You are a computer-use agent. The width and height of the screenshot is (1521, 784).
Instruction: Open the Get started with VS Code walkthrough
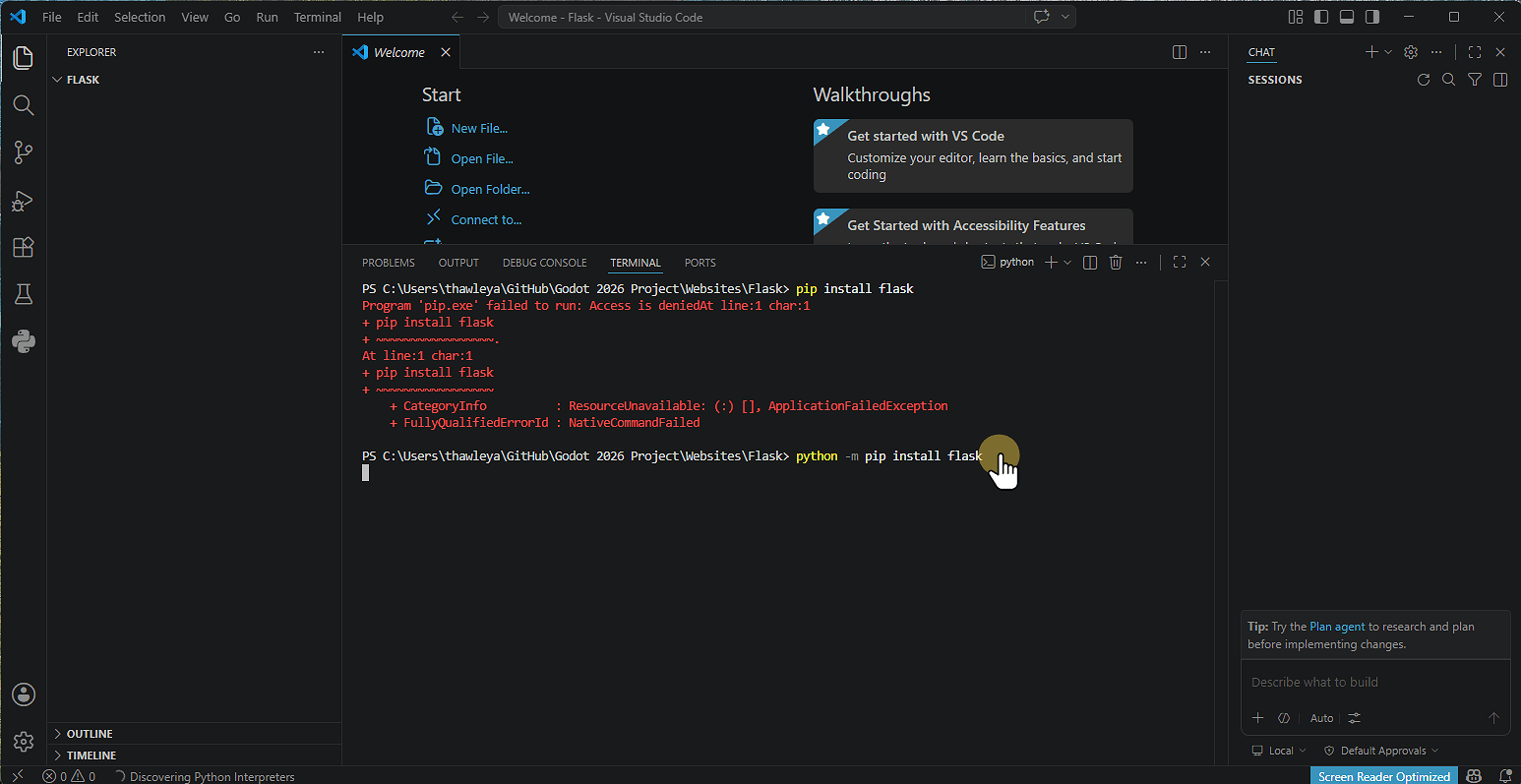click(x=973, y=155)
